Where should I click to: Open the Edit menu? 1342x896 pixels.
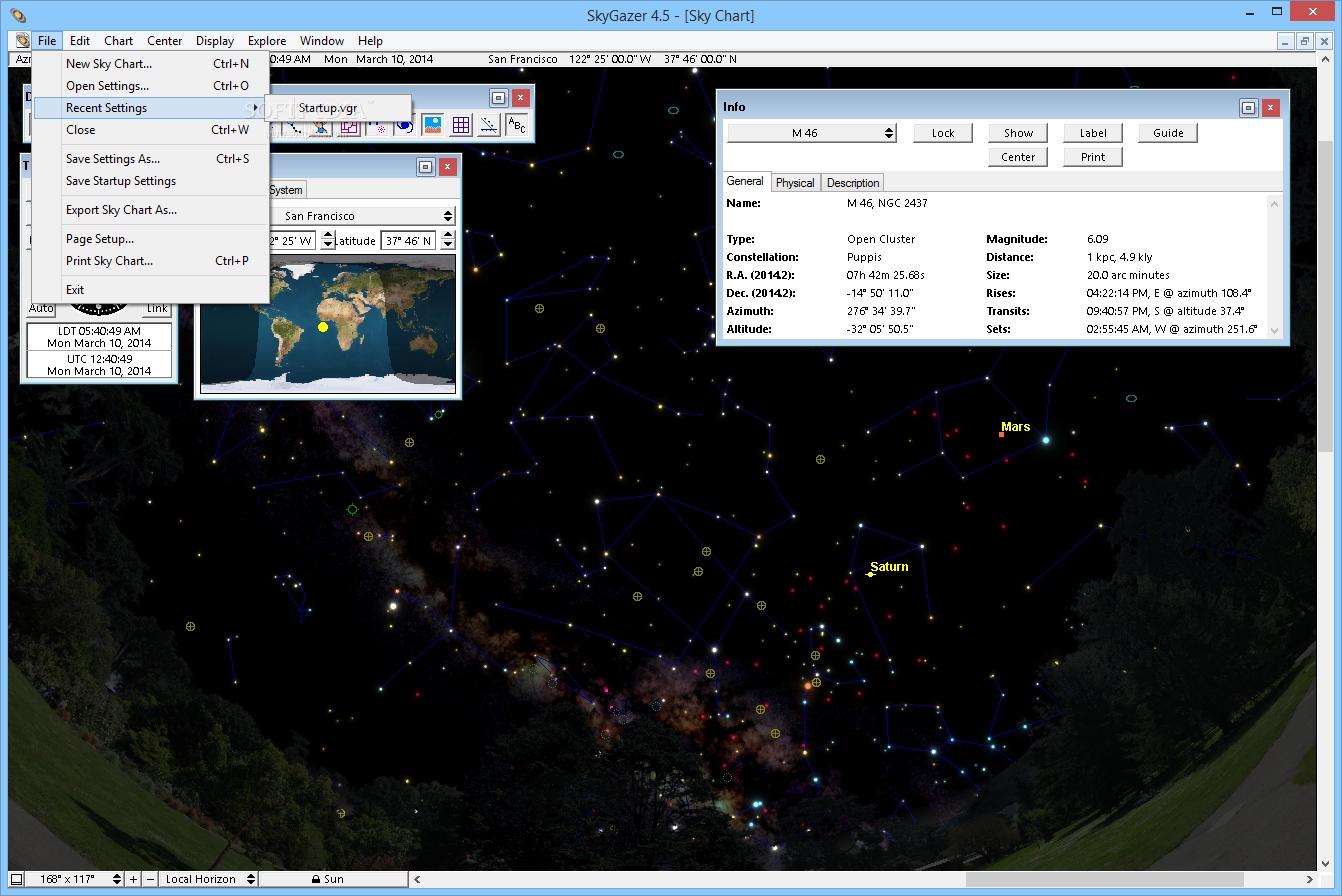tap(80, 41)
